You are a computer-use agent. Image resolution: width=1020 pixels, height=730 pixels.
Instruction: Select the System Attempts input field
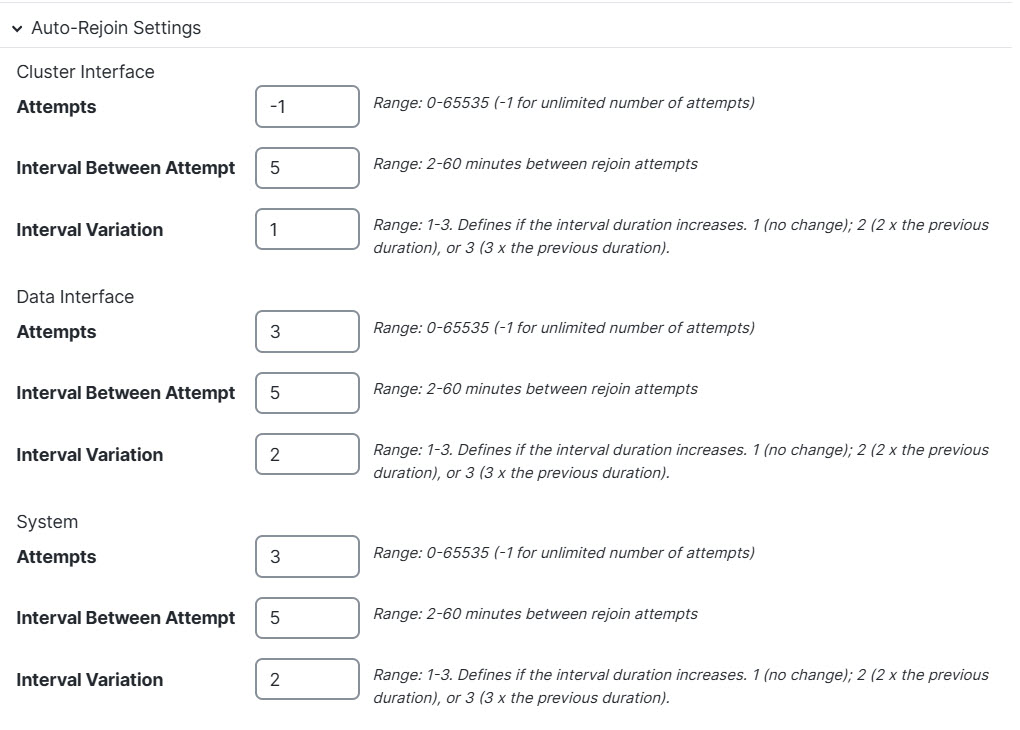[307, 556]
